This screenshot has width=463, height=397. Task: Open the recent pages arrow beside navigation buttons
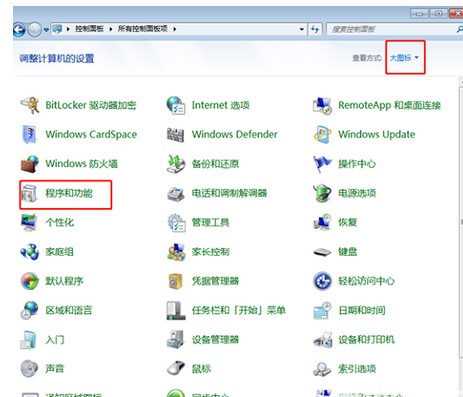click(x=46, y=30)
